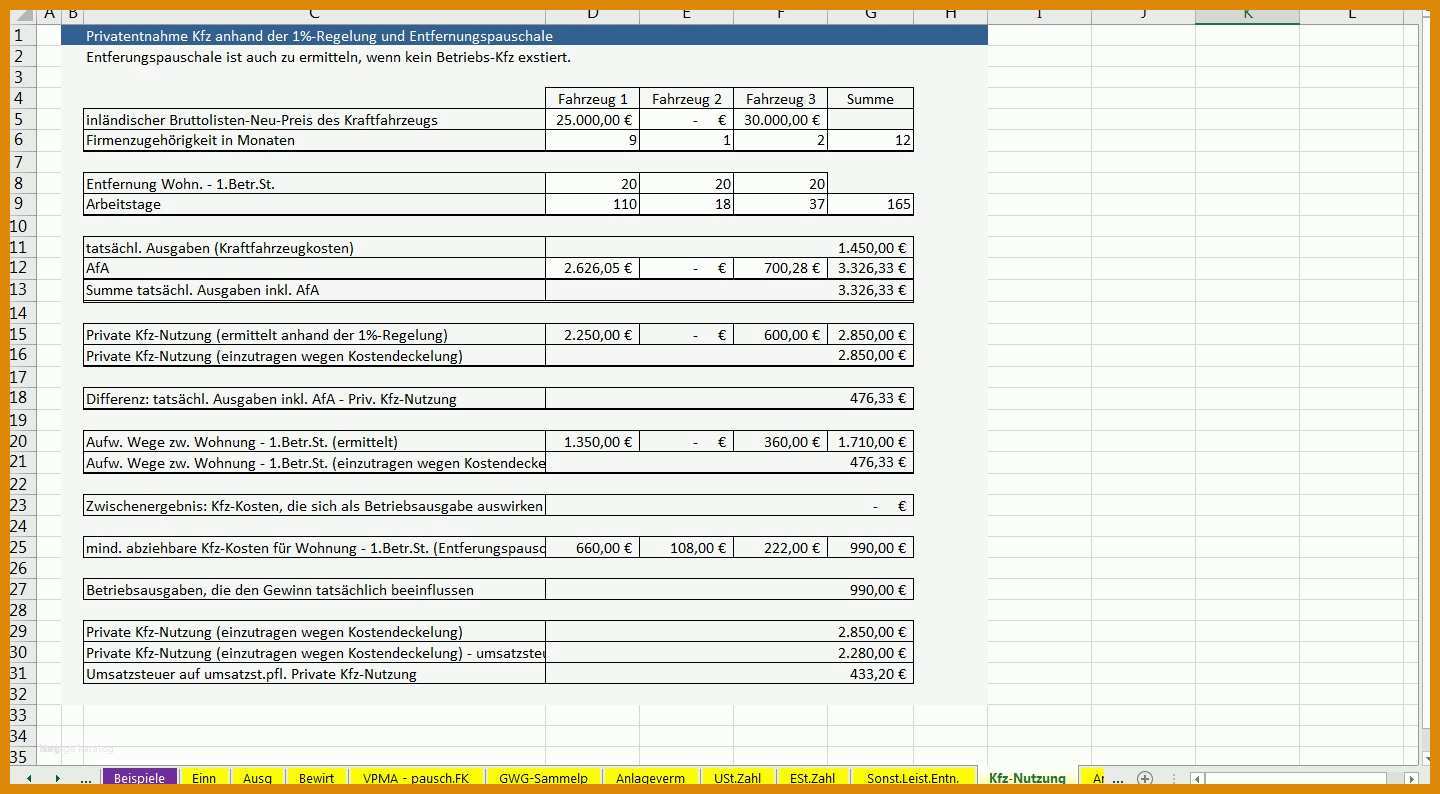Select the Firmenzugehörigkeit sum 12

[x=870, y=141]
